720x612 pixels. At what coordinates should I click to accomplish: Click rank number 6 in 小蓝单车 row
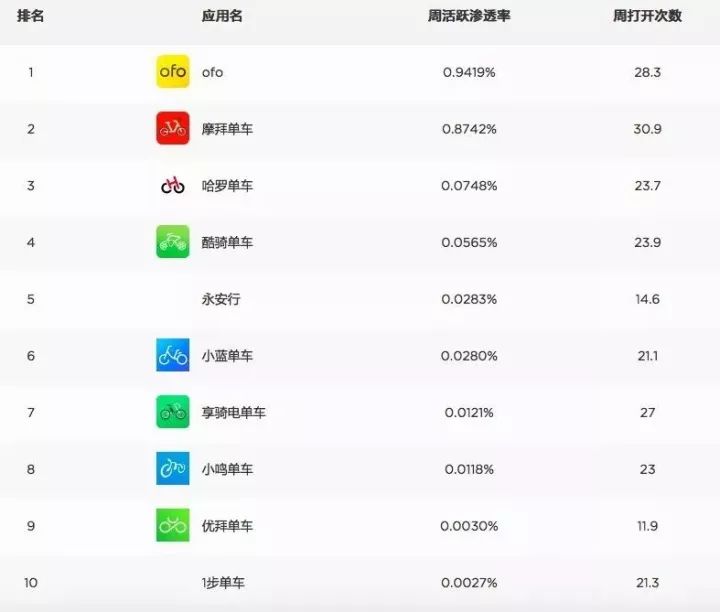pos(31,356)
